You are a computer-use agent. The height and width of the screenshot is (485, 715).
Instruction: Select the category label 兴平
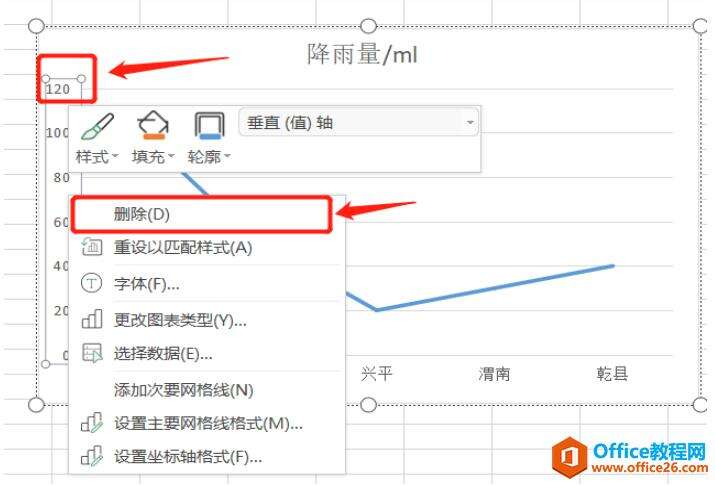(x=376, y=374)
